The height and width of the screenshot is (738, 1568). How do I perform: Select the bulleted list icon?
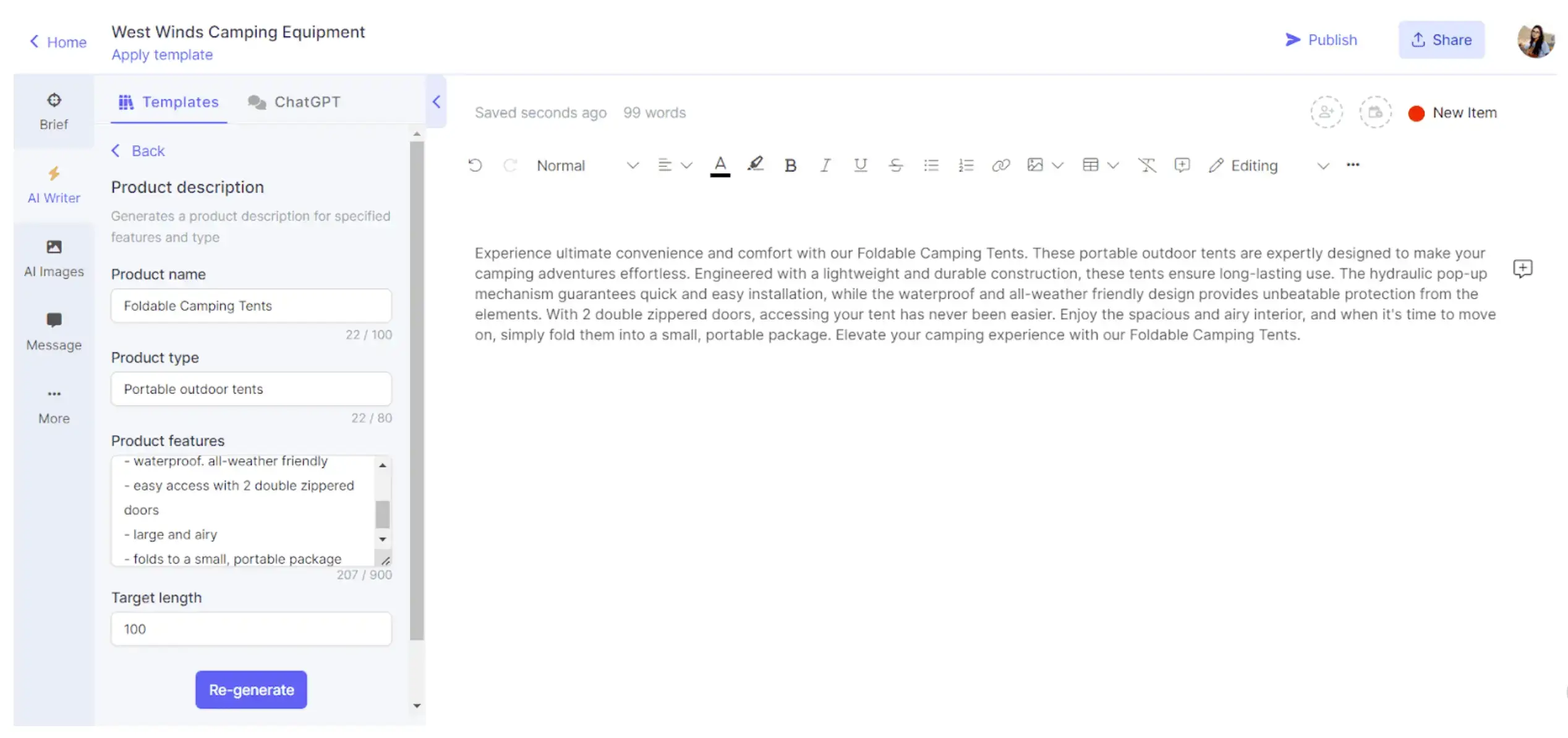931,165
